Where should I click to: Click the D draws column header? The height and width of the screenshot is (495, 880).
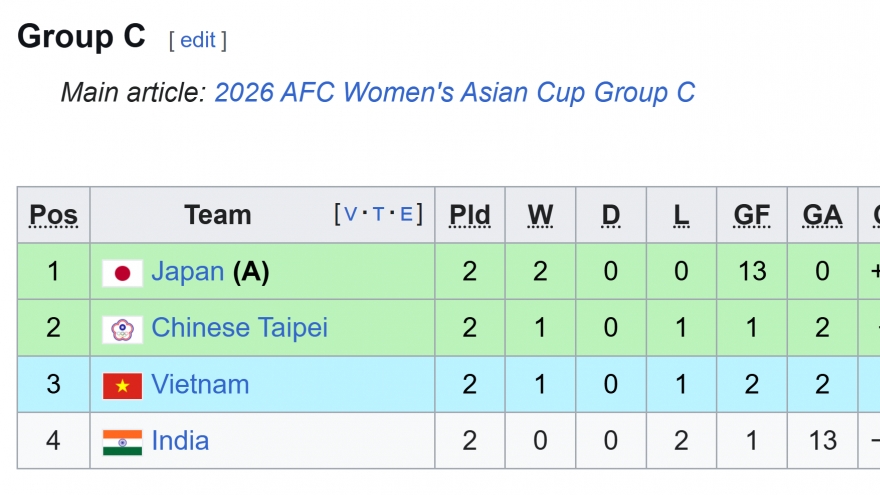(610, 215)
